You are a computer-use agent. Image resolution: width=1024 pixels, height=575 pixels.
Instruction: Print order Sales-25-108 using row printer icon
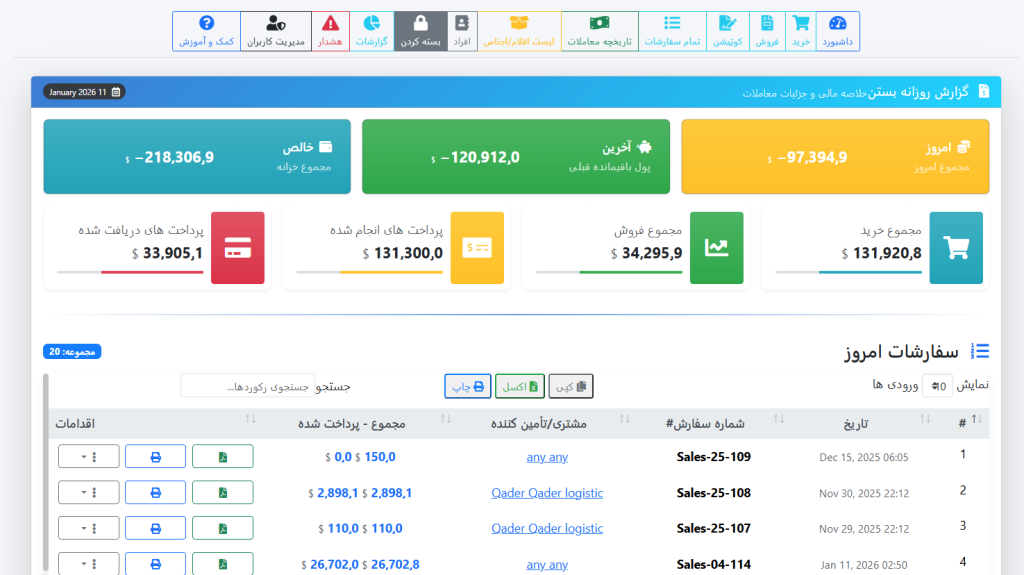[x=155, y=492]
